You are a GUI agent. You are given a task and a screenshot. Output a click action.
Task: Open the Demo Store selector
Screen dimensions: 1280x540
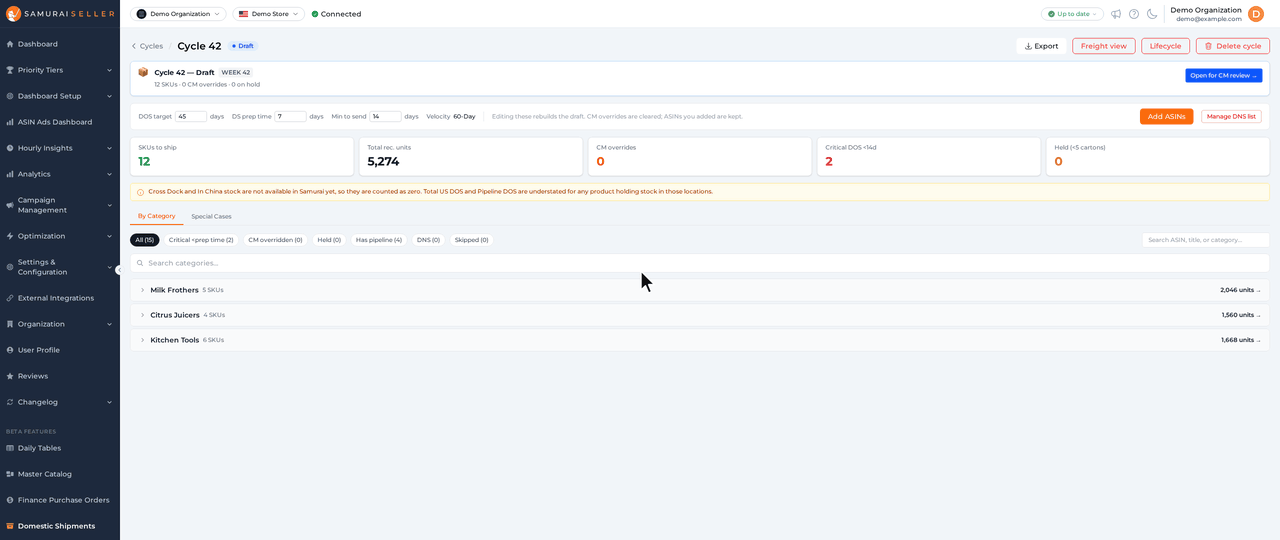pos(268,14)
